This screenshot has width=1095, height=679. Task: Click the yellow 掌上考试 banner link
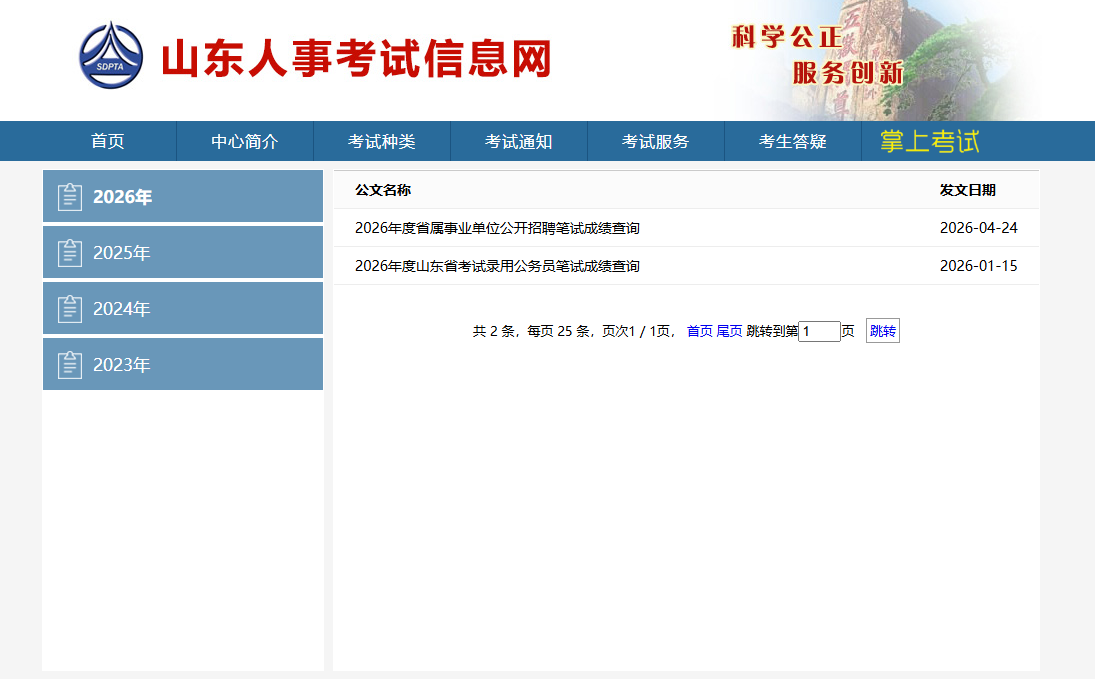click(x=930, y=141)
